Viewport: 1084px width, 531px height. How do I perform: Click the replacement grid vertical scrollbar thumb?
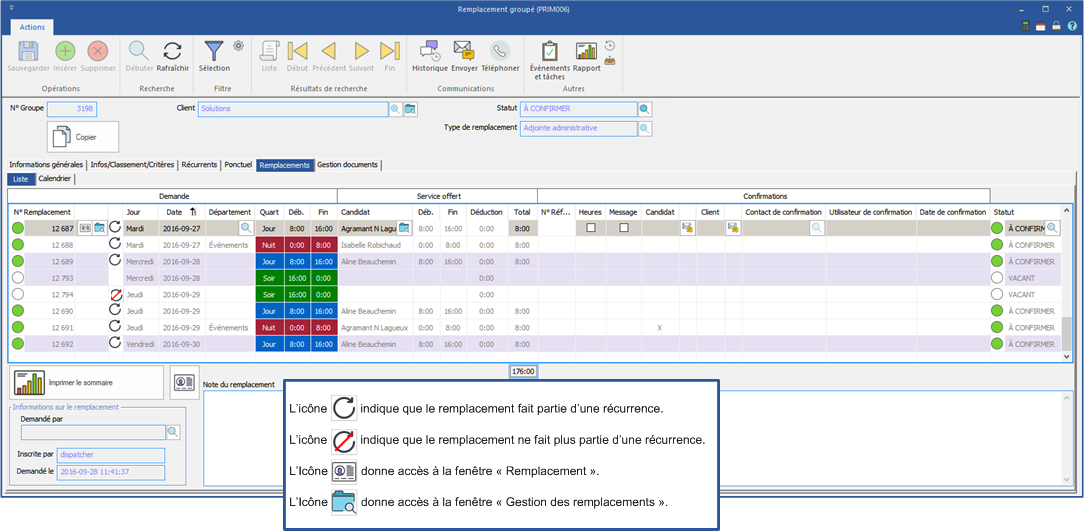[x=1066, y=333]
